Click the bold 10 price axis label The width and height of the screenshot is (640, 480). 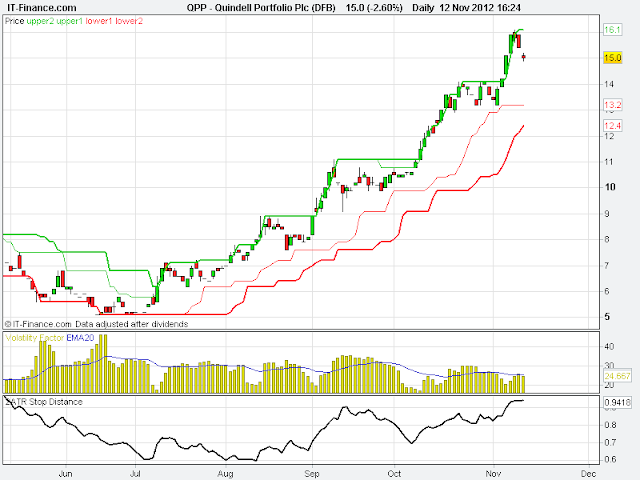pos(610,187)
